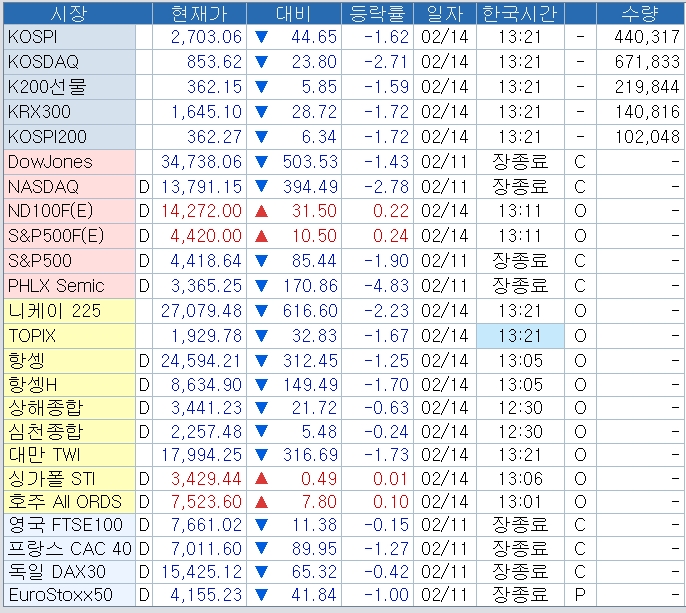
Task: Click the 싱가폴 STI red up-arrow indicator
Action: (261, 479)
